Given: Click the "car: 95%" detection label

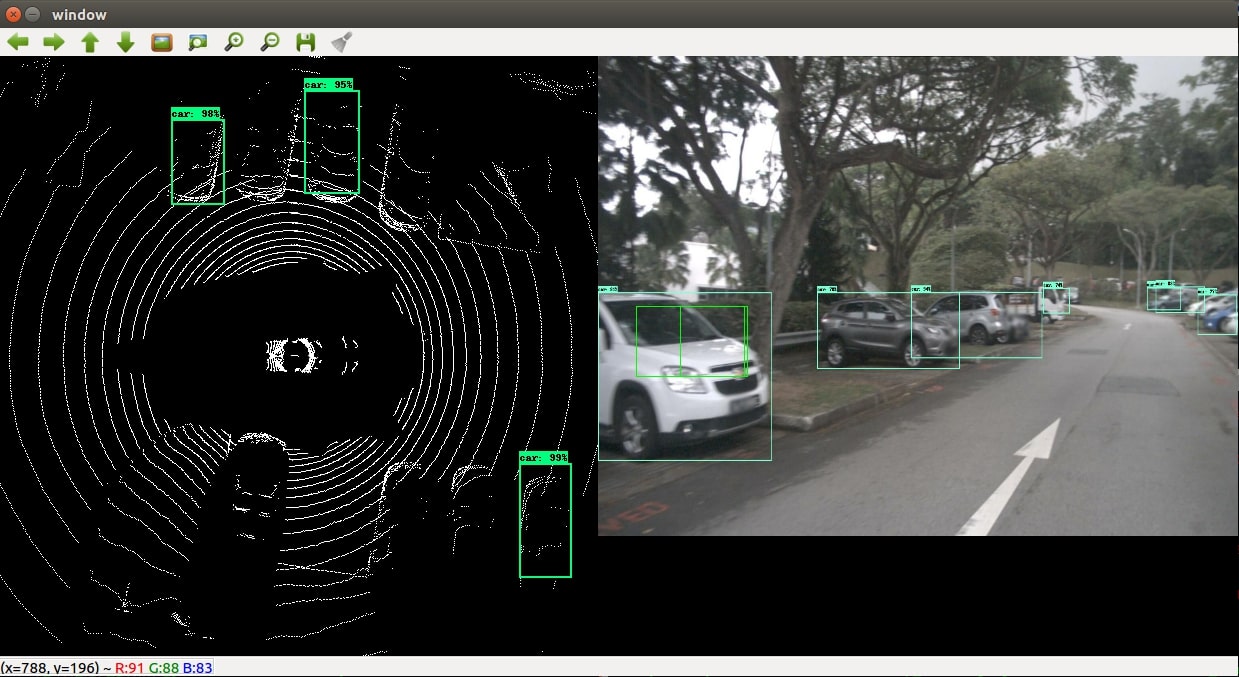Looking at the screenshot, I should click(329, 85).
